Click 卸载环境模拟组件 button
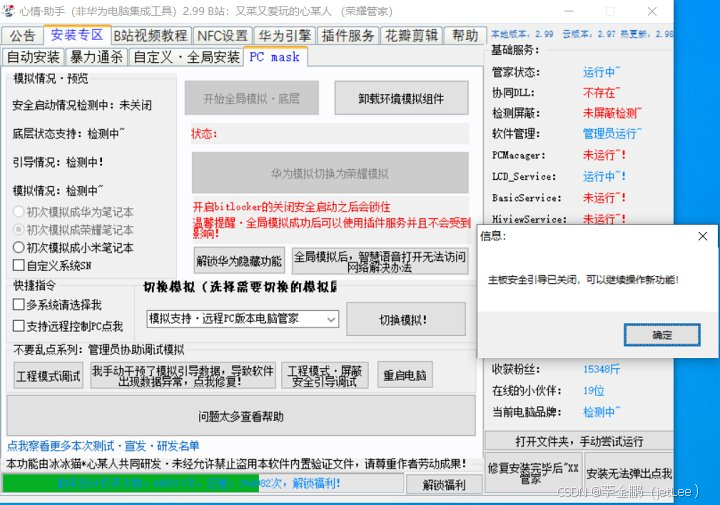The width and height of the screenshot is (720, 505). (401, 98)
